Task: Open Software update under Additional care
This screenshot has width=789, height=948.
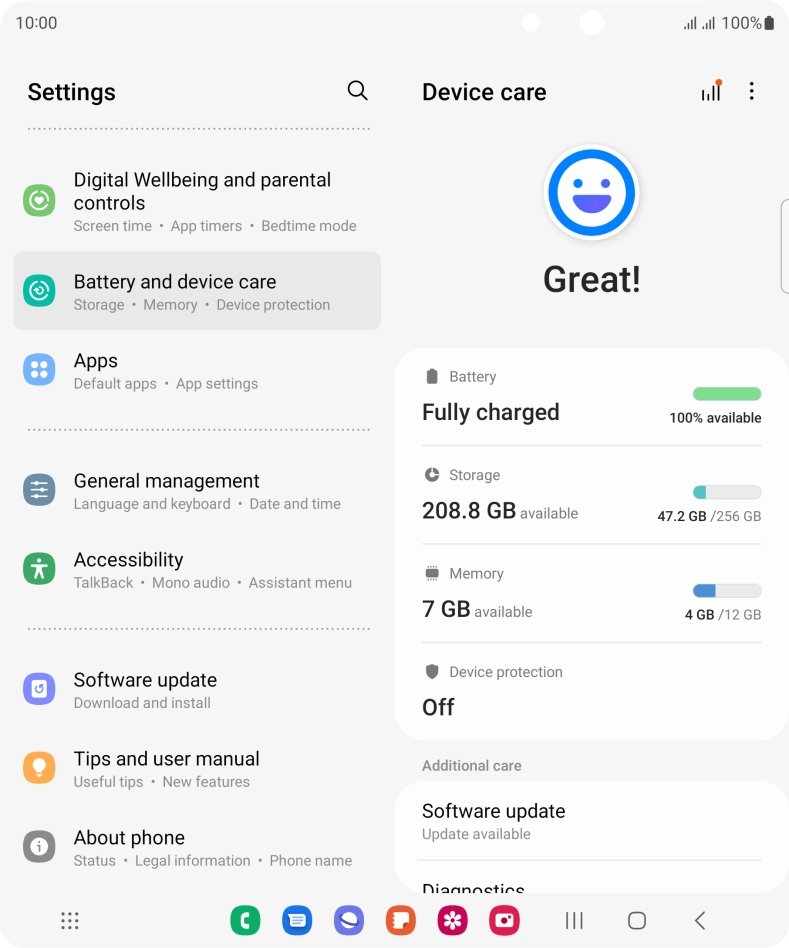Action: 591,822
